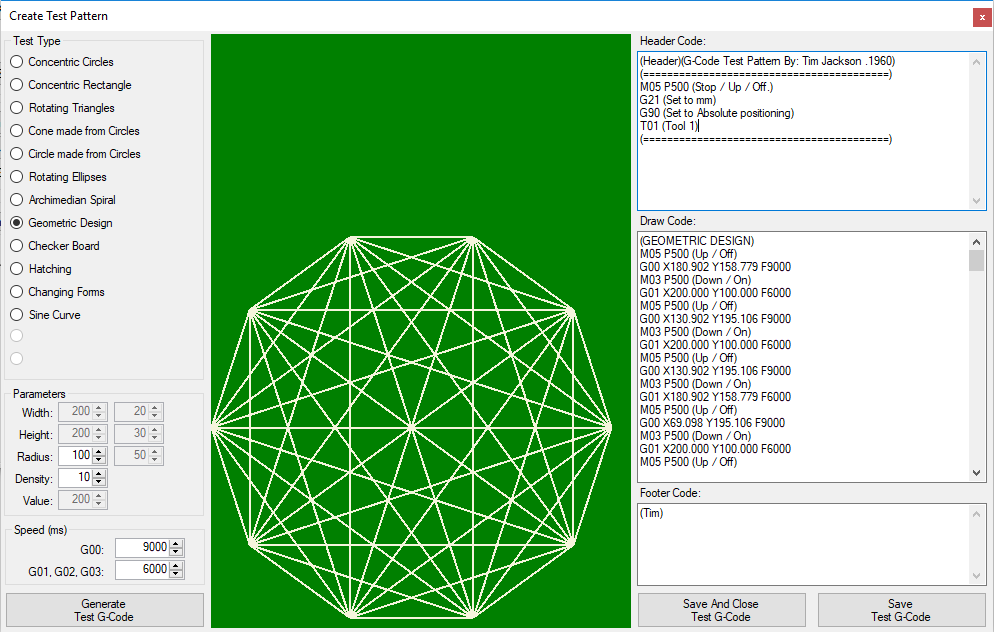
Task: Click '(Tim)' text in Footer Code
Action: pos(651,513)
